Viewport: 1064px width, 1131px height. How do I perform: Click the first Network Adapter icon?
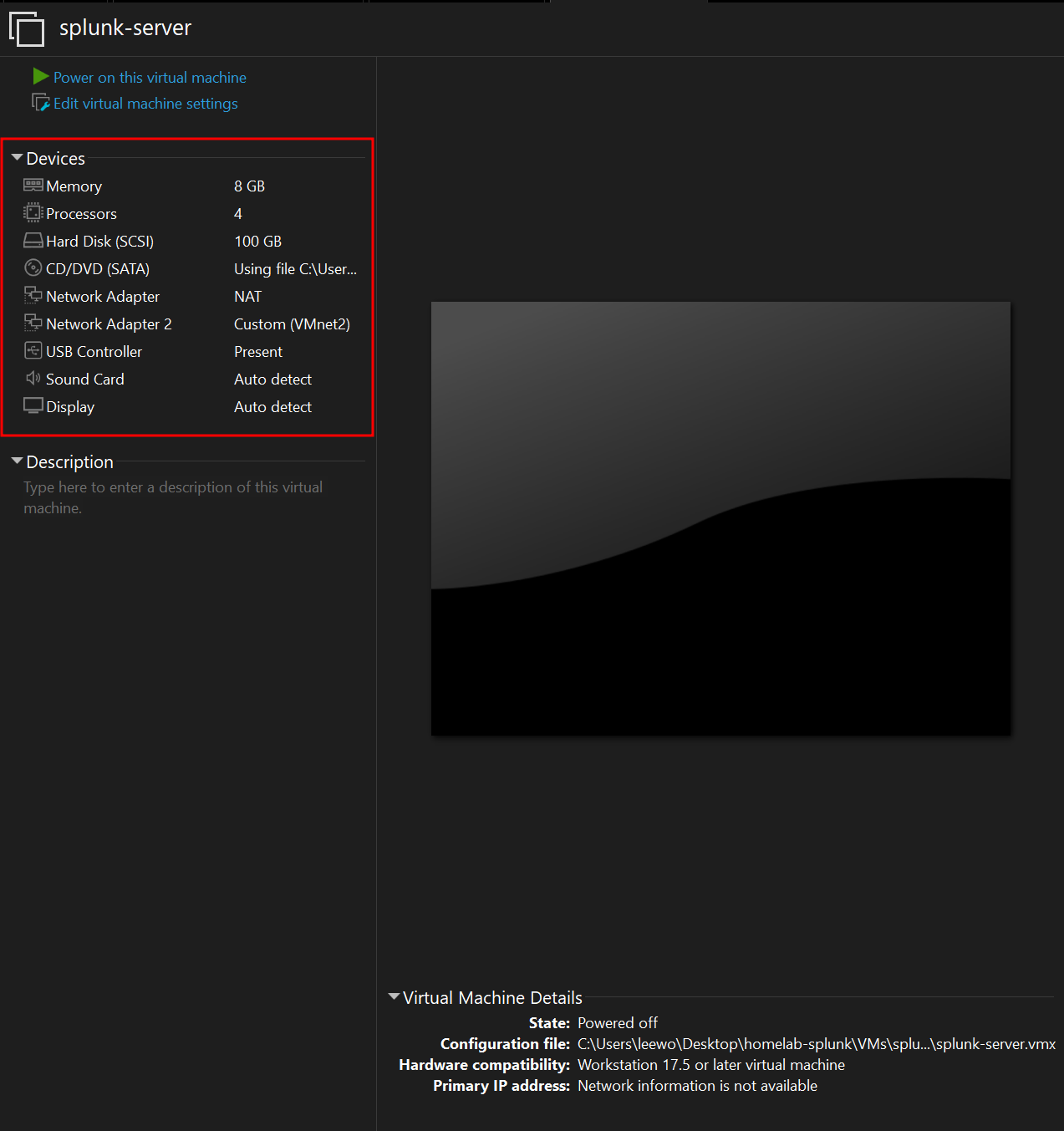tap(33, 295)
